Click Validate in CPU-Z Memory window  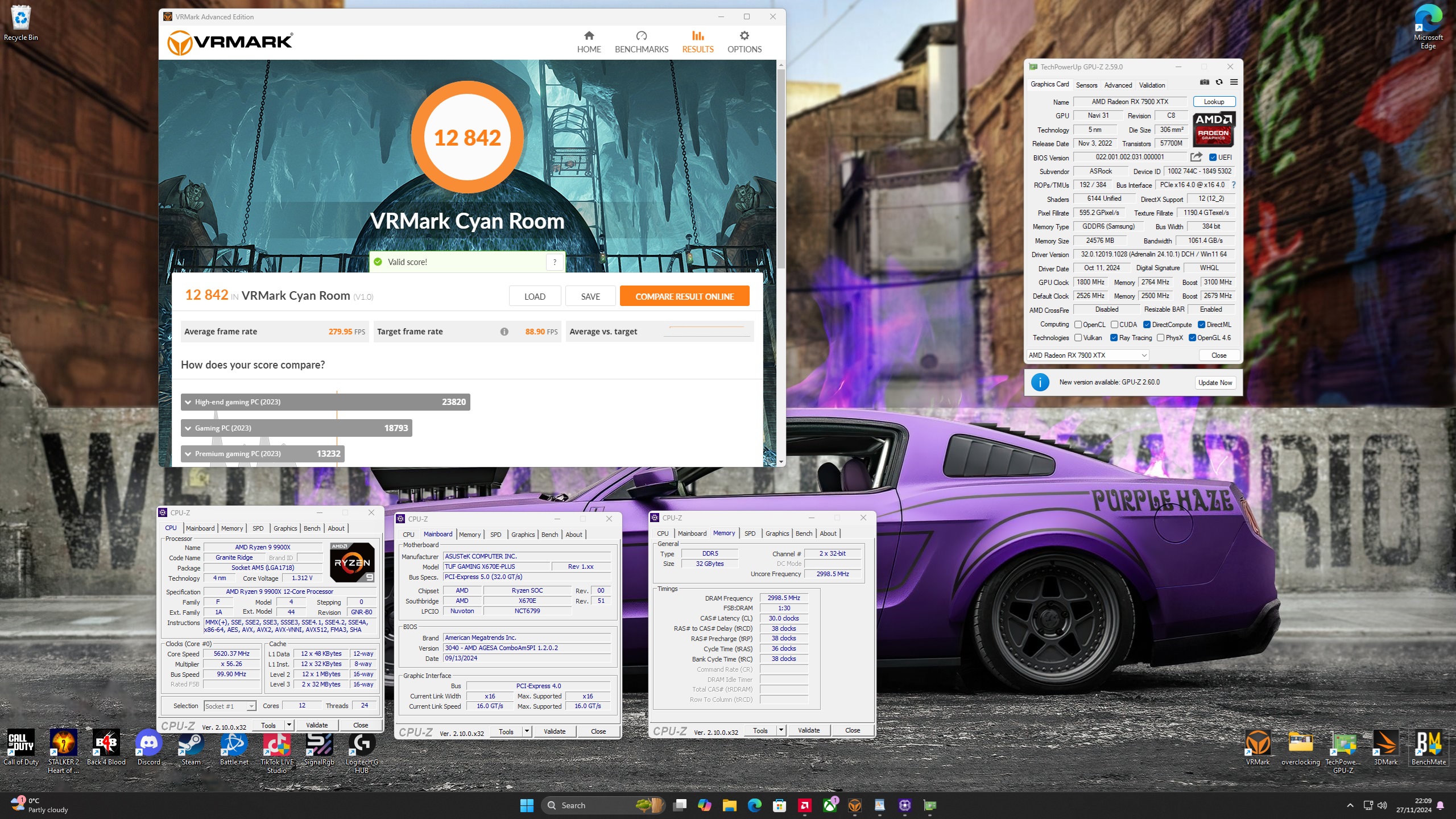pyautogui.click(x=808, y=730)
